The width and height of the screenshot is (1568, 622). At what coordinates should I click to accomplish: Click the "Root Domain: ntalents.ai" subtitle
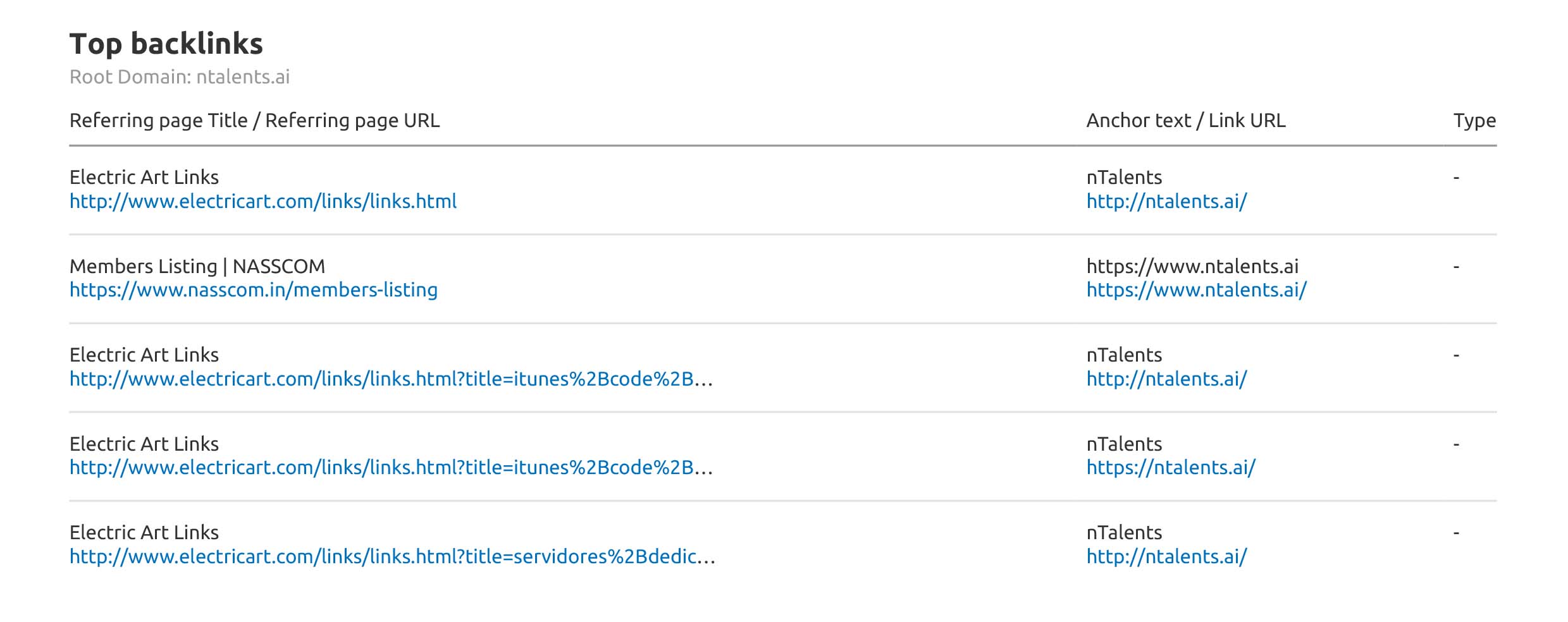click(x=180, y=77)
